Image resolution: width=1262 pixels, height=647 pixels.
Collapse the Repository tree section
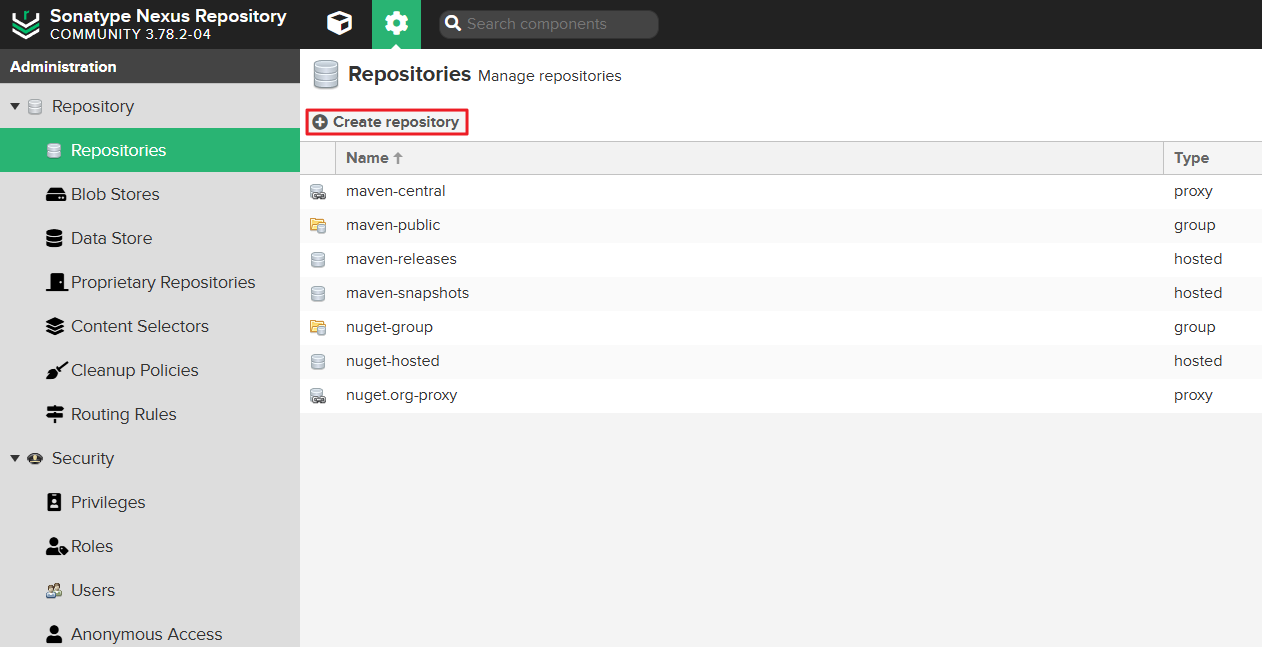coord(14,106)
